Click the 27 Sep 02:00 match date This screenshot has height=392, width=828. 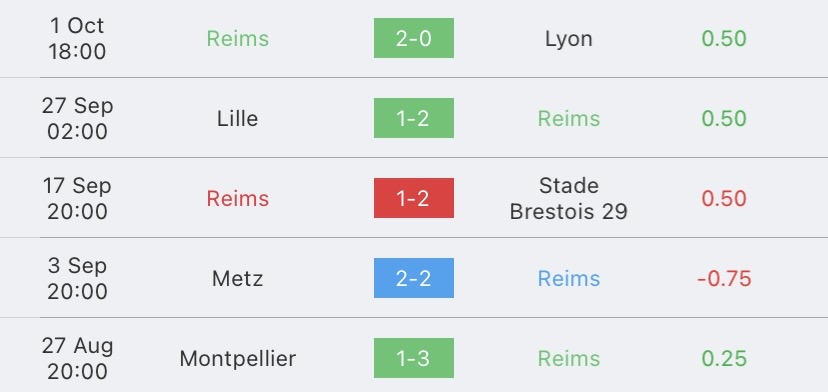tap(77, 118)
